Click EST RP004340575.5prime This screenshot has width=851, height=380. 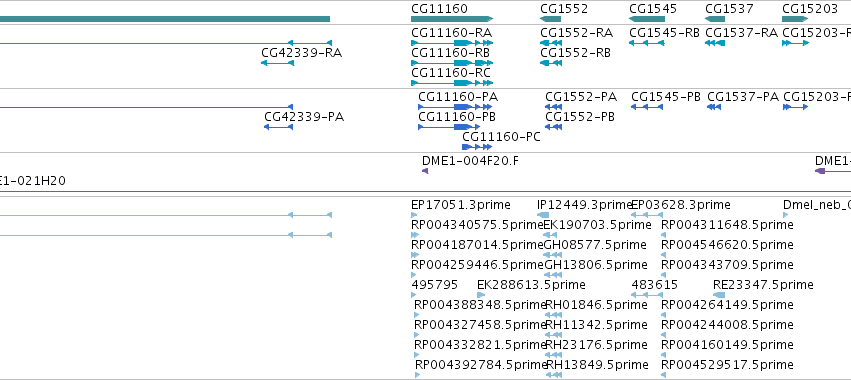tap(477, 225)
